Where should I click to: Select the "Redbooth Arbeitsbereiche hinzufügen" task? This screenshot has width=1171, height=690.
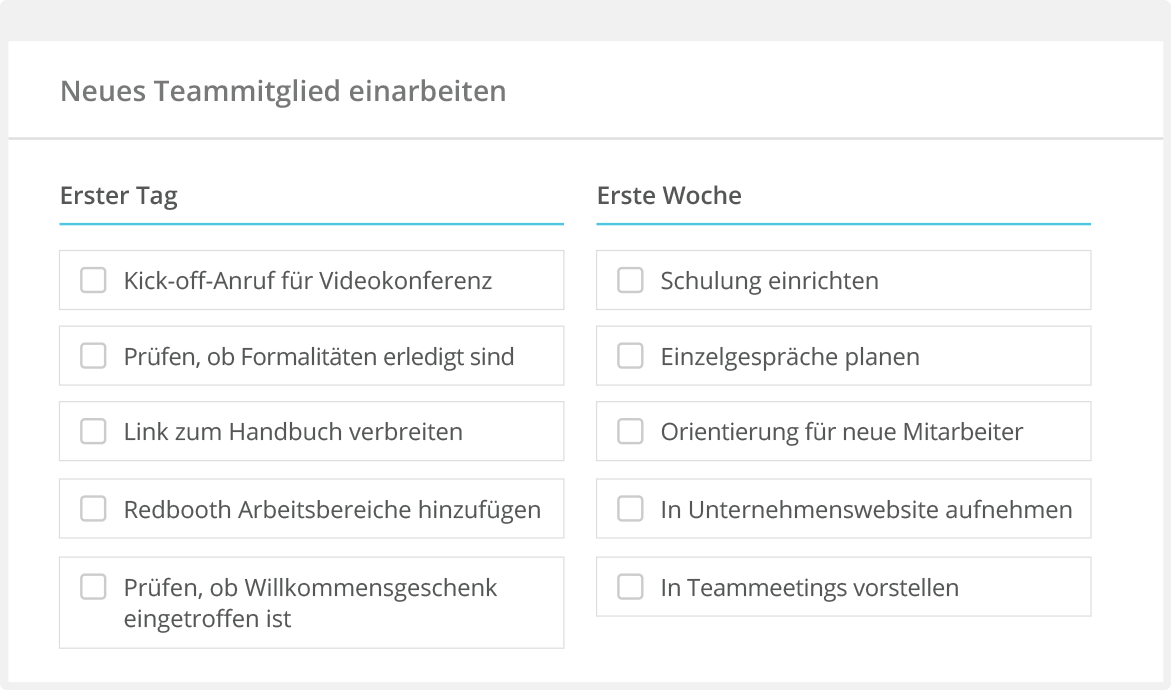(331, 508)
